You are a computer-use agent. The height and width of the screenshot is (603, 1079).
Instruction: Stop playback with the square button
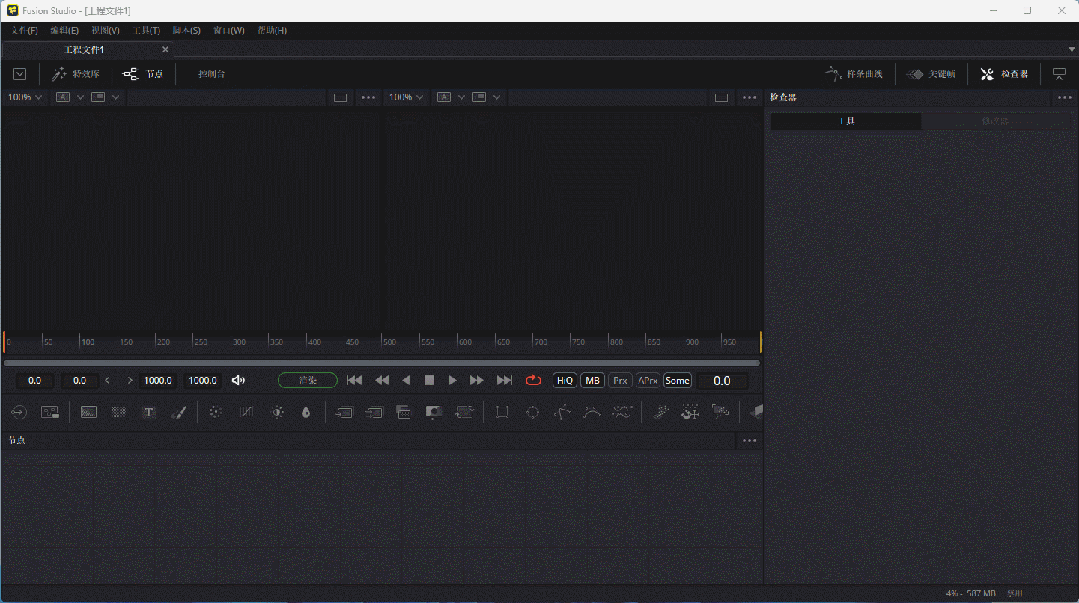429,380
